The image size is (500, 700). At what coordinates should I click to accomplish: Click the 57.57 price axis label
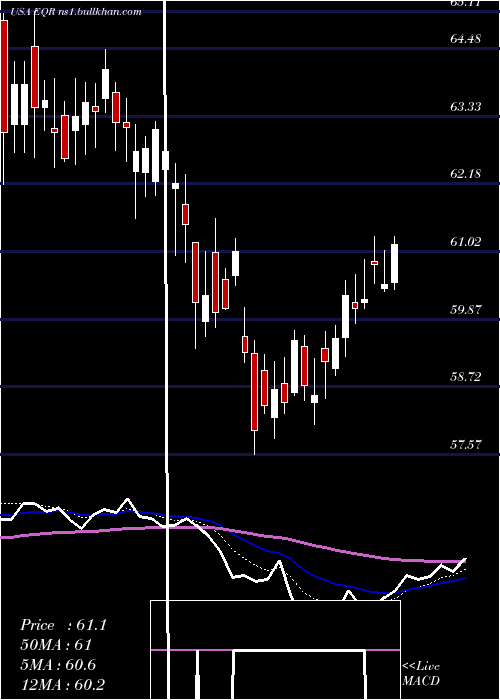click(466, 445)
